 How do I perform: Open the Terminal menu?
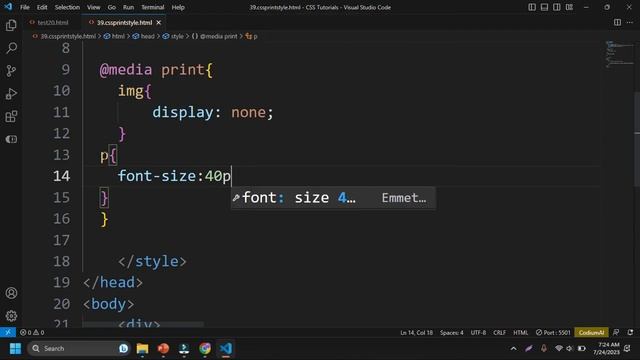click(x=152, y=7)
